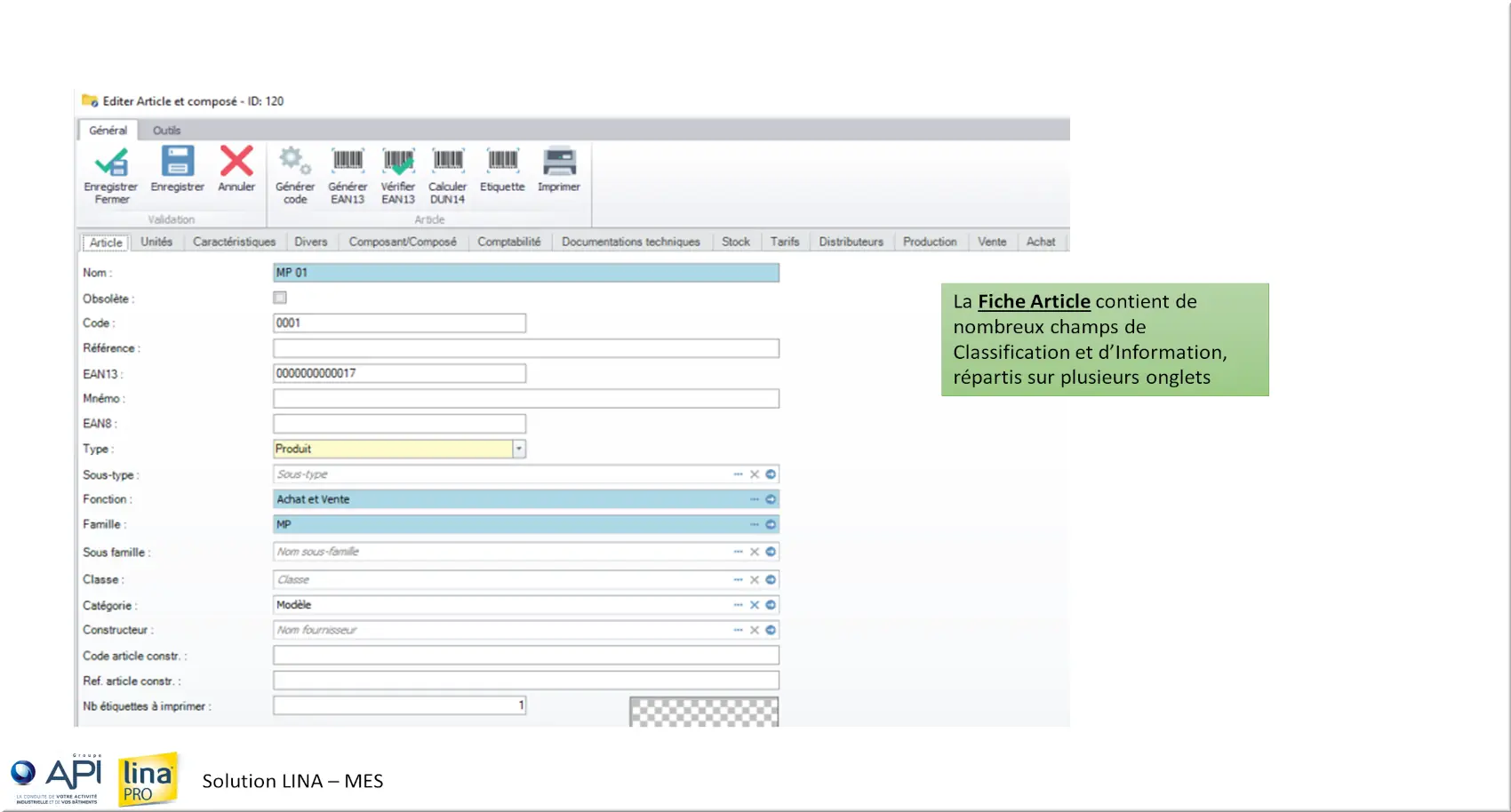The width and height of the screenshot is (1511, 812).
Task: Click Vérifier EAN13 barcode icon
Action: (398, 161)
